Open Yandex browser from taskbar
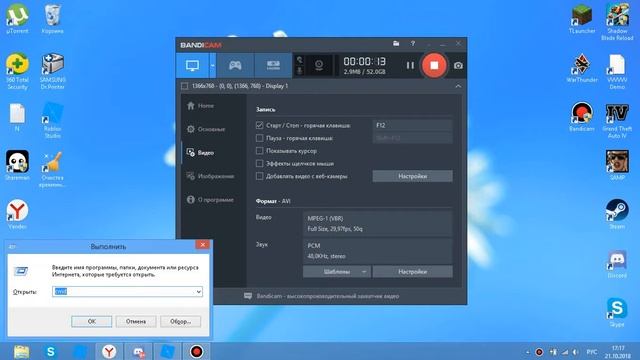The image size is (640, 360). 109,351
